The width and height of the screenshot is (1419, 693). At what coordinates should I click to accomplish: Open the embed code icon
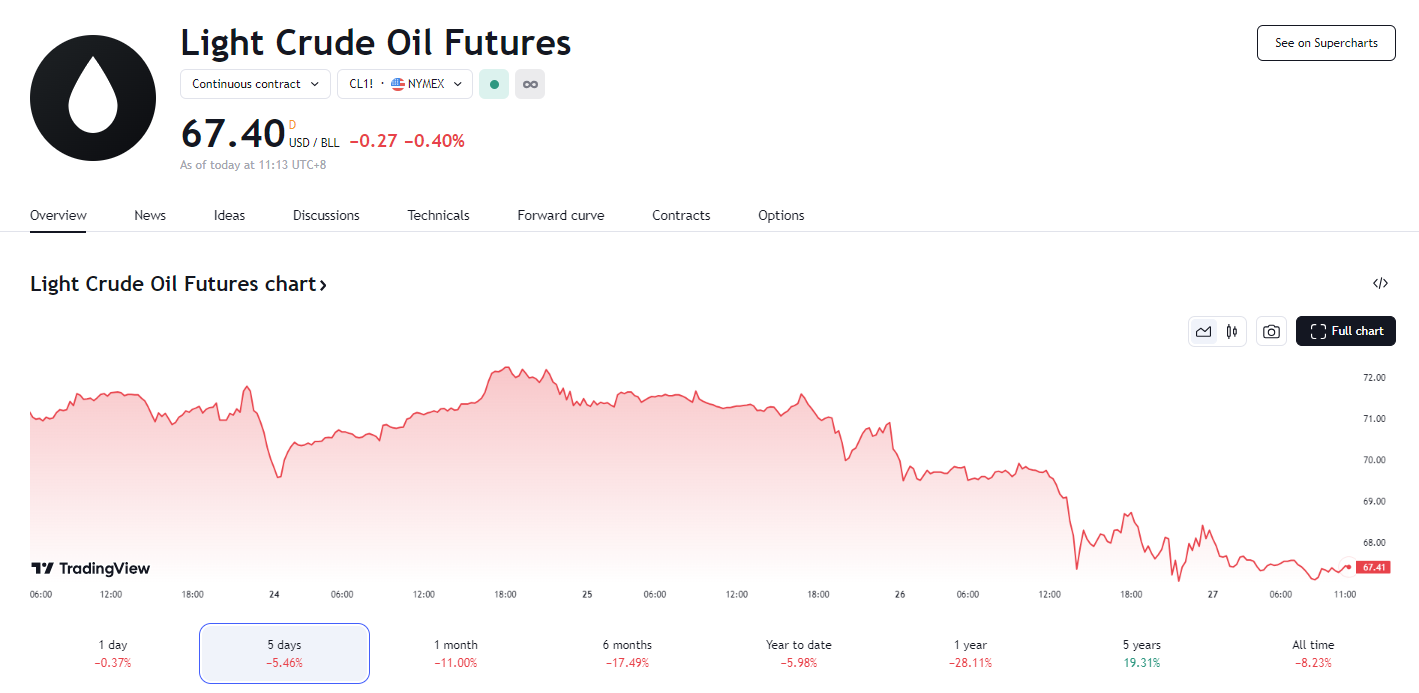(x=1380, y=283)
